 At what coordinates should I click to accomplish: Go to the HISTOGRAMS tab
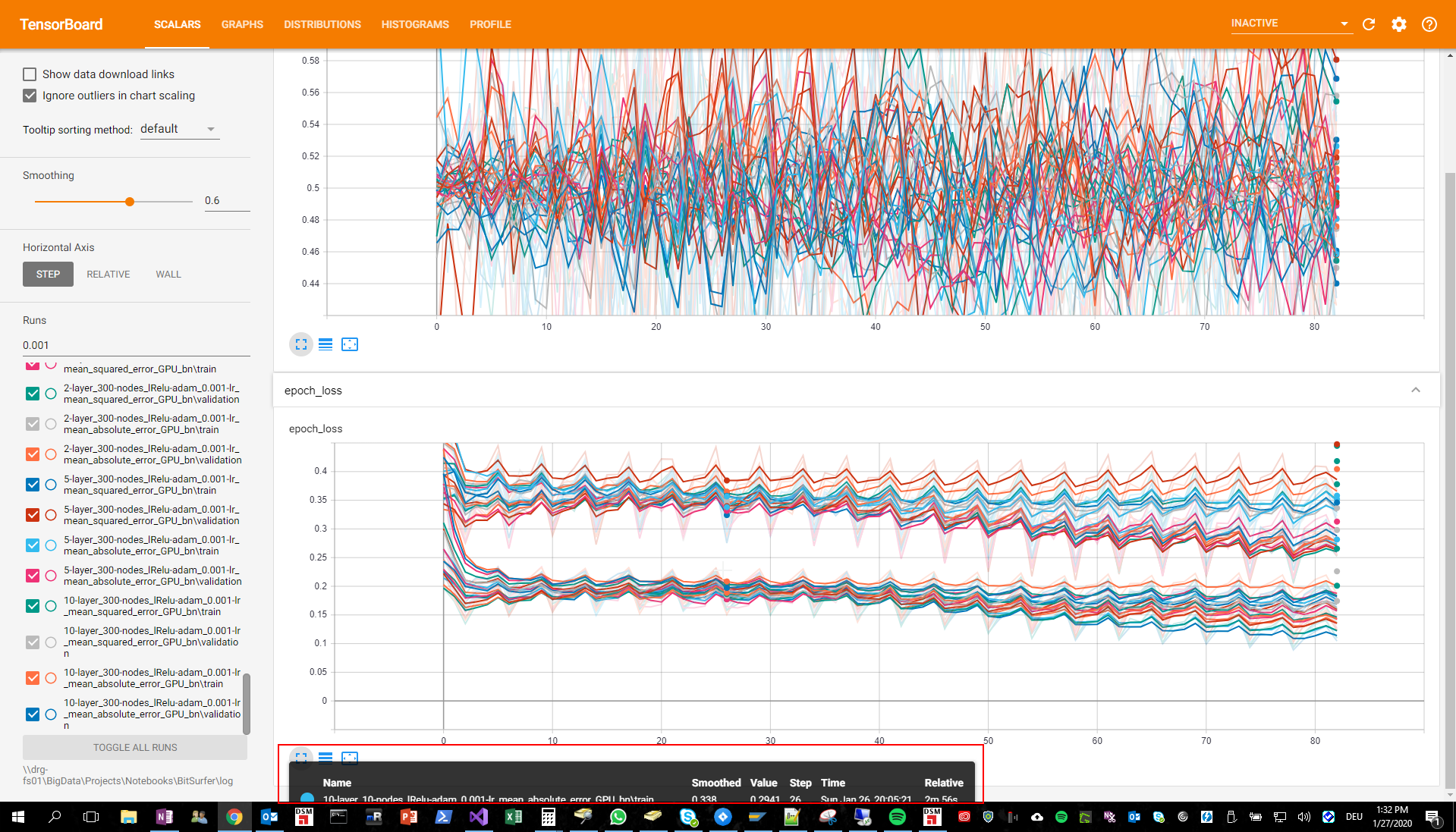[x=415, y=24]
